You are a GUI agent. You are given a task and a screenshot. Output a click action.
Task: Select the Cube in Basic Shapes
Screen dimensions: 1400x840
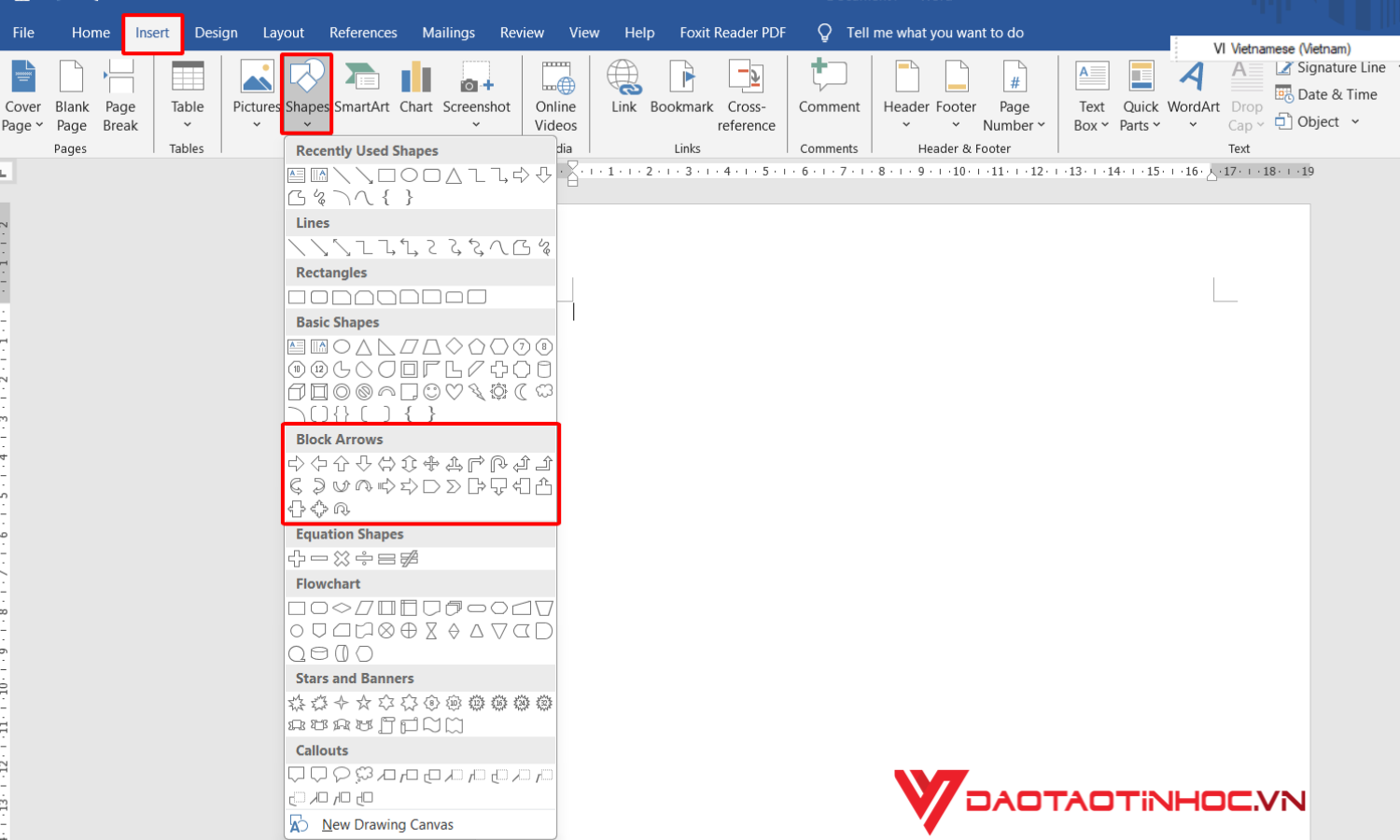click(297, 392)
